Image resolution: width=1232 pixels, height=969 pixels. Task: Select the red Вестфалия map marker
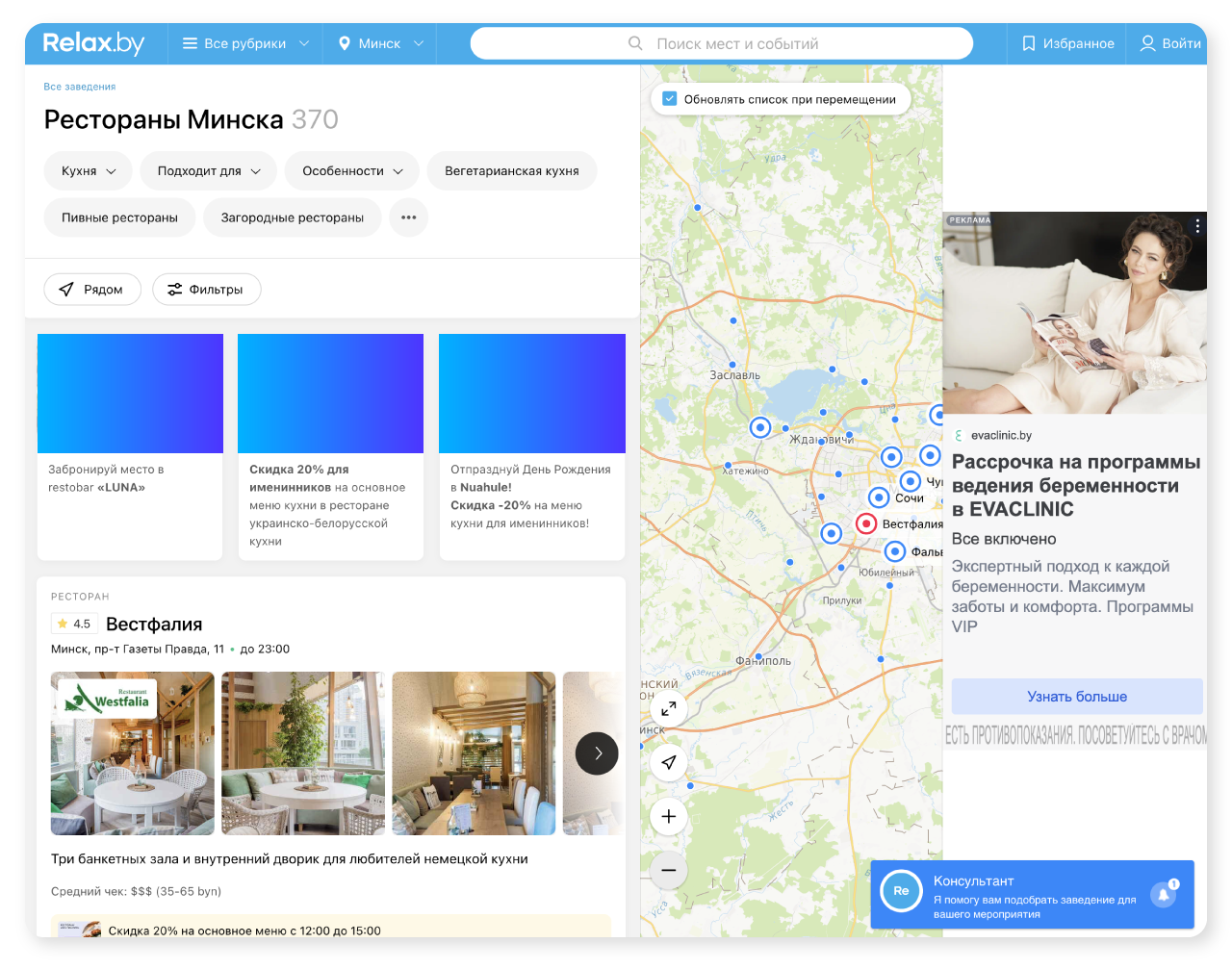click(x=866, y=523)
